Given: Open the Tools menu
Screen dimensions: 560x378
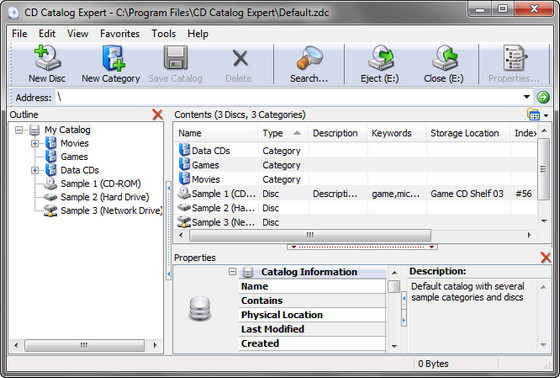Looking at the screenshot, I should pos(164,34).
